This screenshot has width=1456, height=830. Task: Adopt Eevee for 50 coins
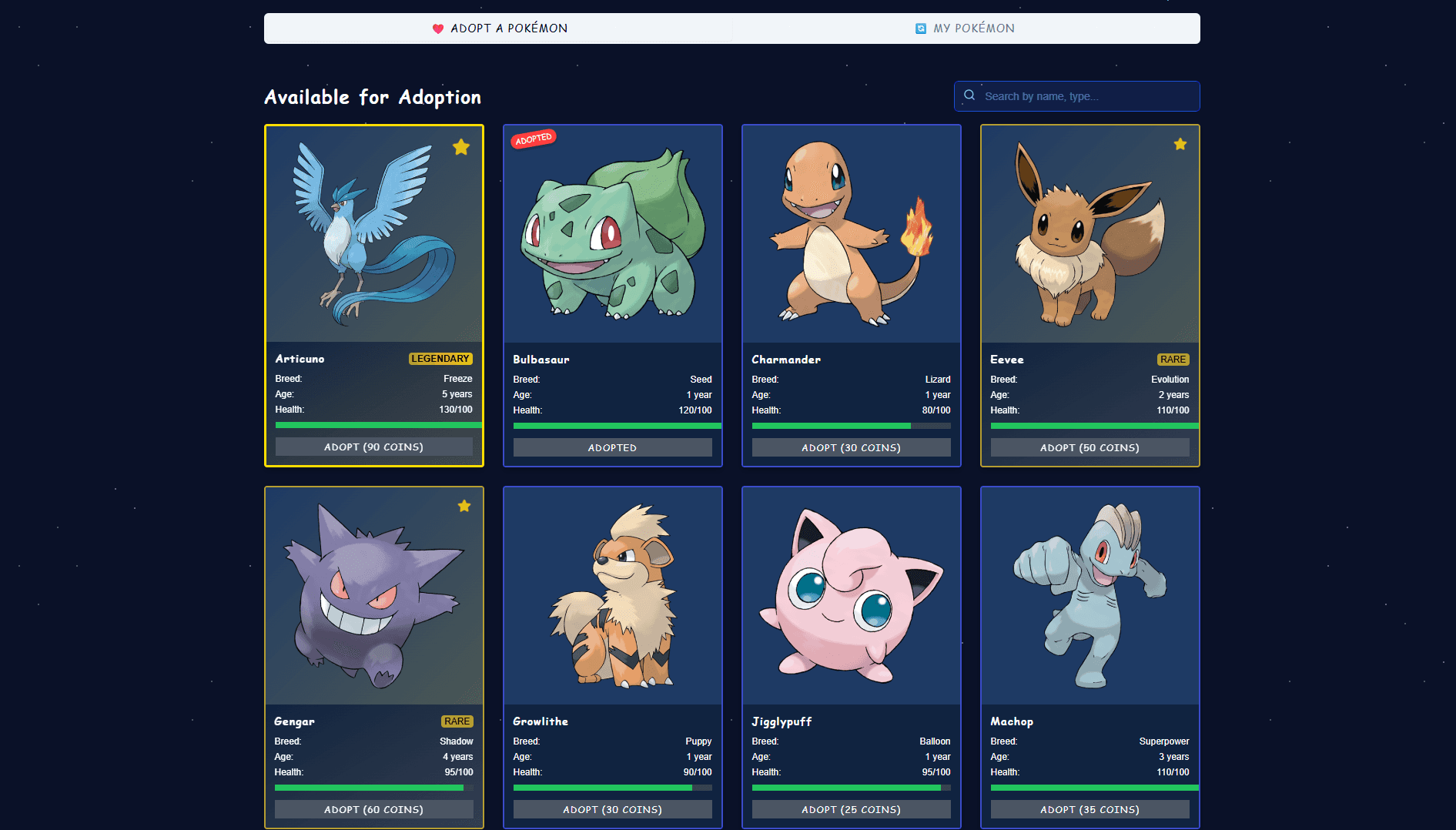pyautogui.click(x=1090, y=447)
